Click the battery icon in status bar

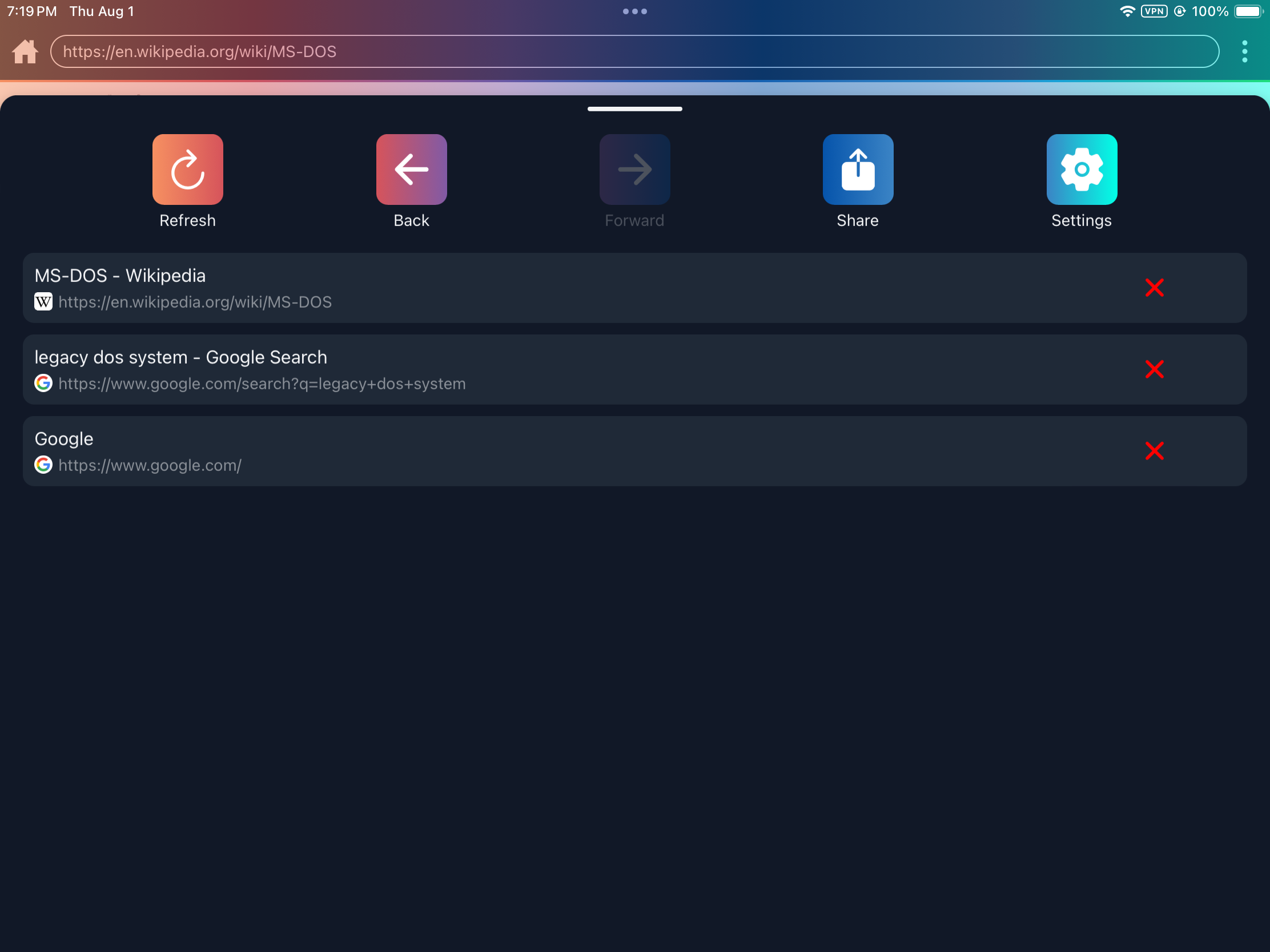coord(1248,11)
